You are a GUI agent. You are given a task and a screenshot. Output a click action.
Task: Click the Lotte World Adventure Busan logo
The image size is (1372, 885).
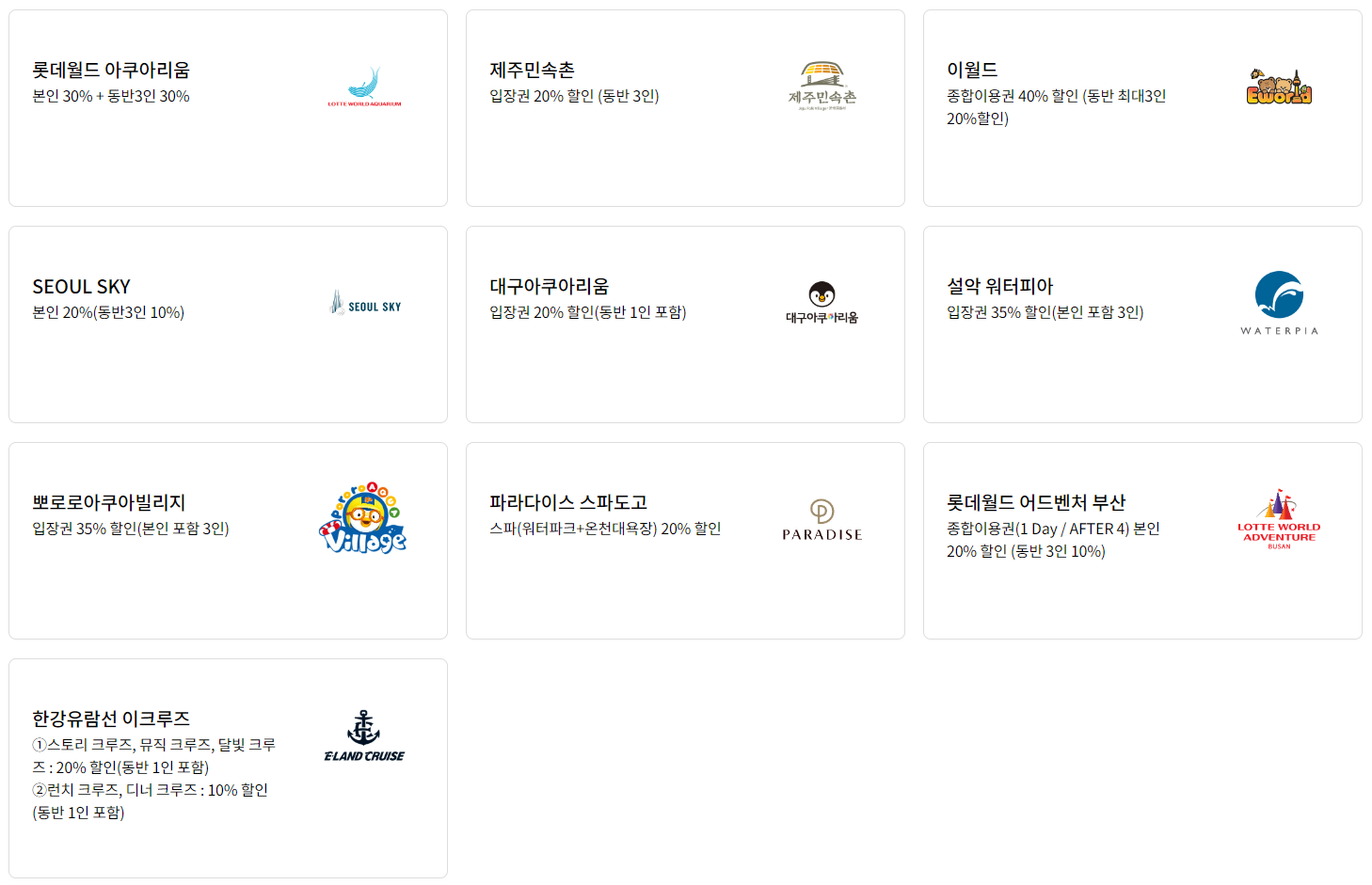(1279, 519)
